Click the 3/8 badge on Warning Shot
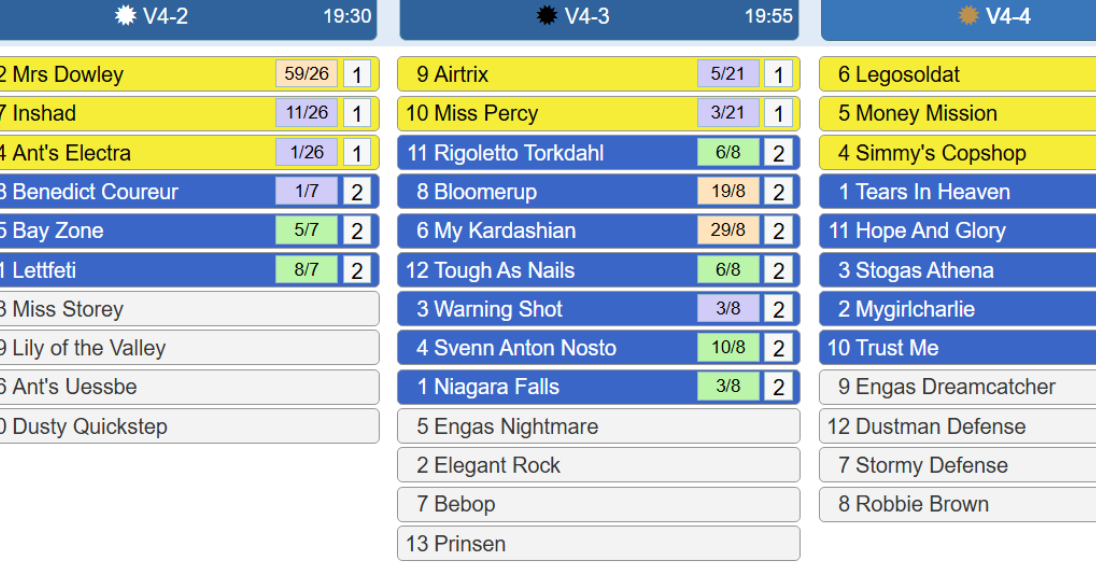Image resolution: width=1096 pixels, height=564 pixels. (728, 309)
